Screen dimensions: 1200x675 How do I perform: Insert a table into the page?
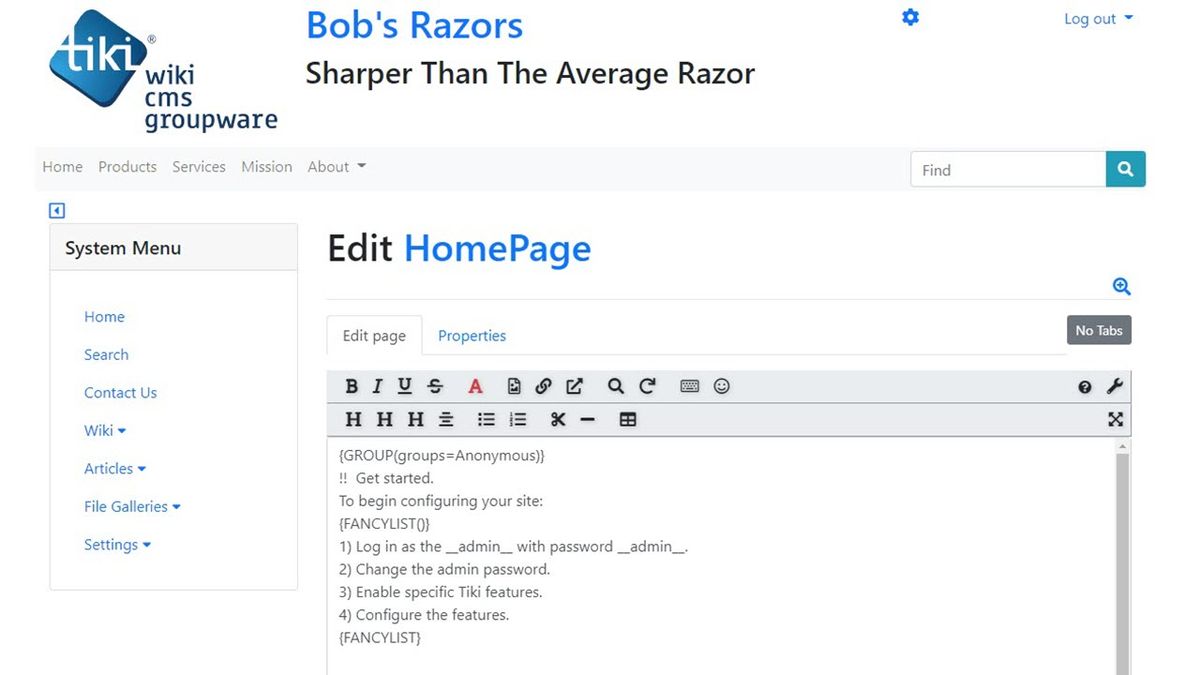627,420
